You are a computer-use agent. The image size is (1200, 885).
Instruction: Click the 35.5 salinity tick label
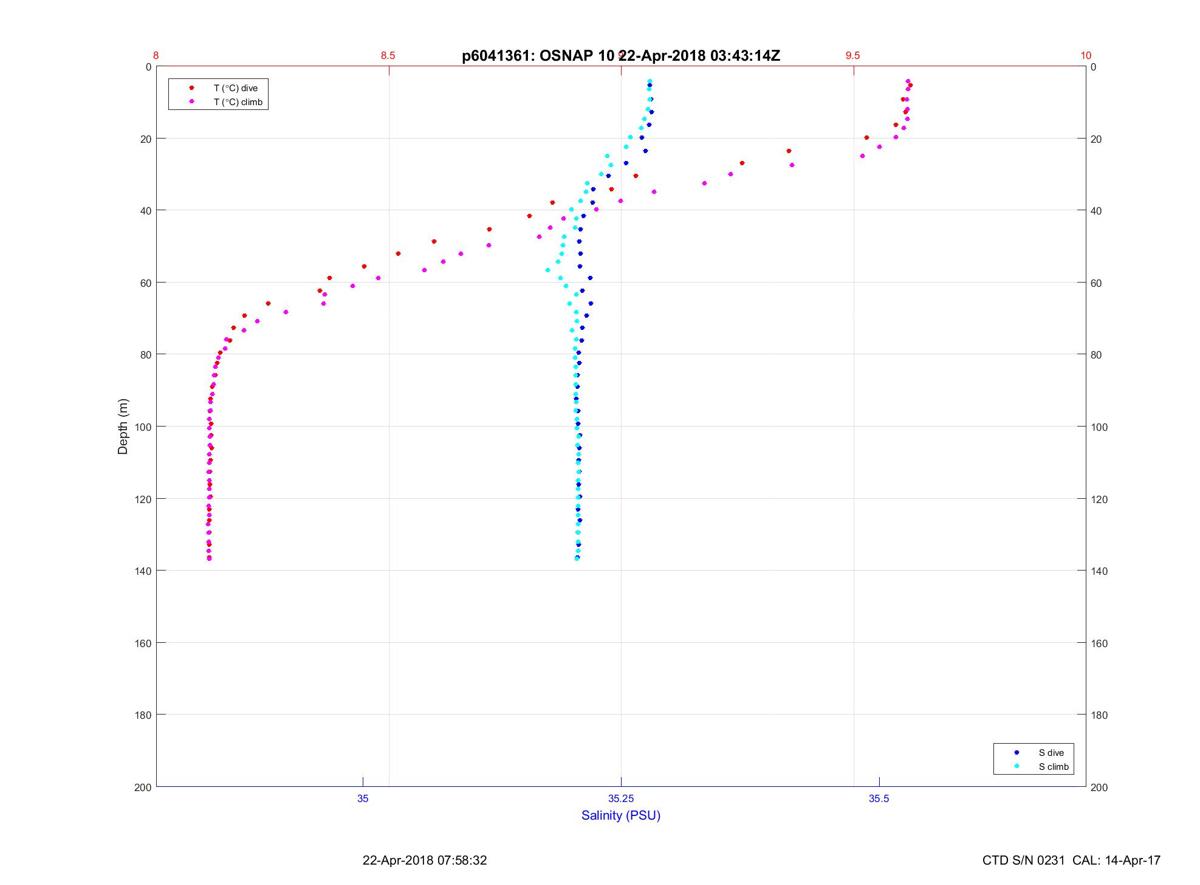click(879, 798)
